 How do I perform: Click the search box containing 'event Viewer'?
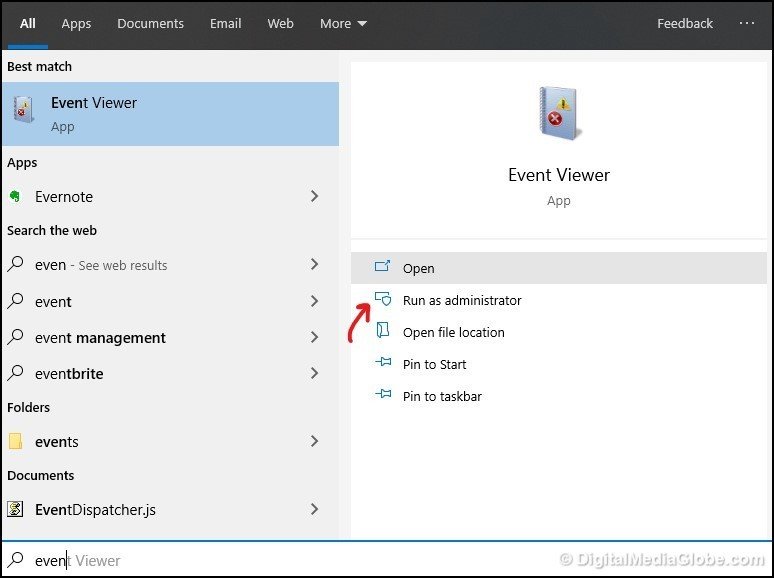(387, 560)
